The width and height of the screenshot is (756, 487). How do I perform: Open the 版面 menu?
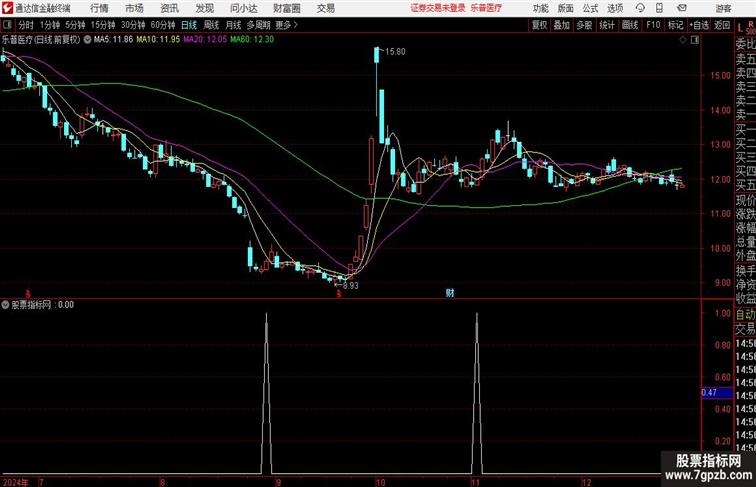pyautogui.click(x=566, y=8)
